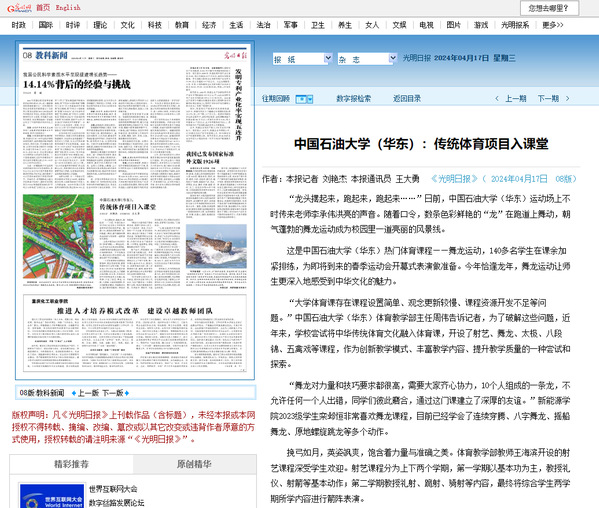This screenshot has height=508, width=599.
Task: Open the 报纸 dropdown
Action: (x=302, y=59)
